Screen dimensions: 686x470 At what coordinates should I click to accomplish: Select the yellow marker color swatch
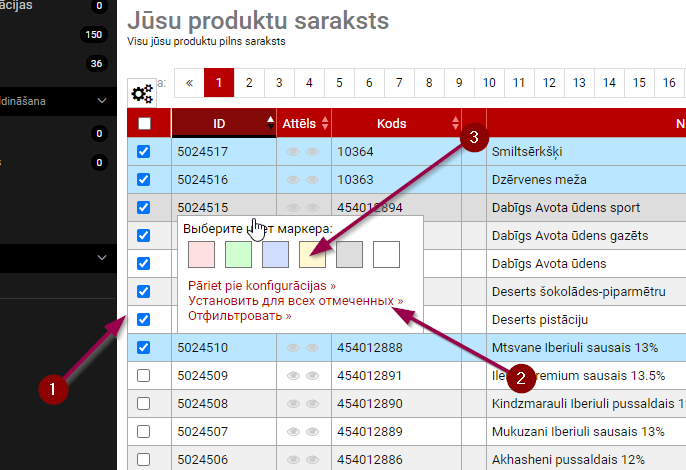(x=311, y=254)
